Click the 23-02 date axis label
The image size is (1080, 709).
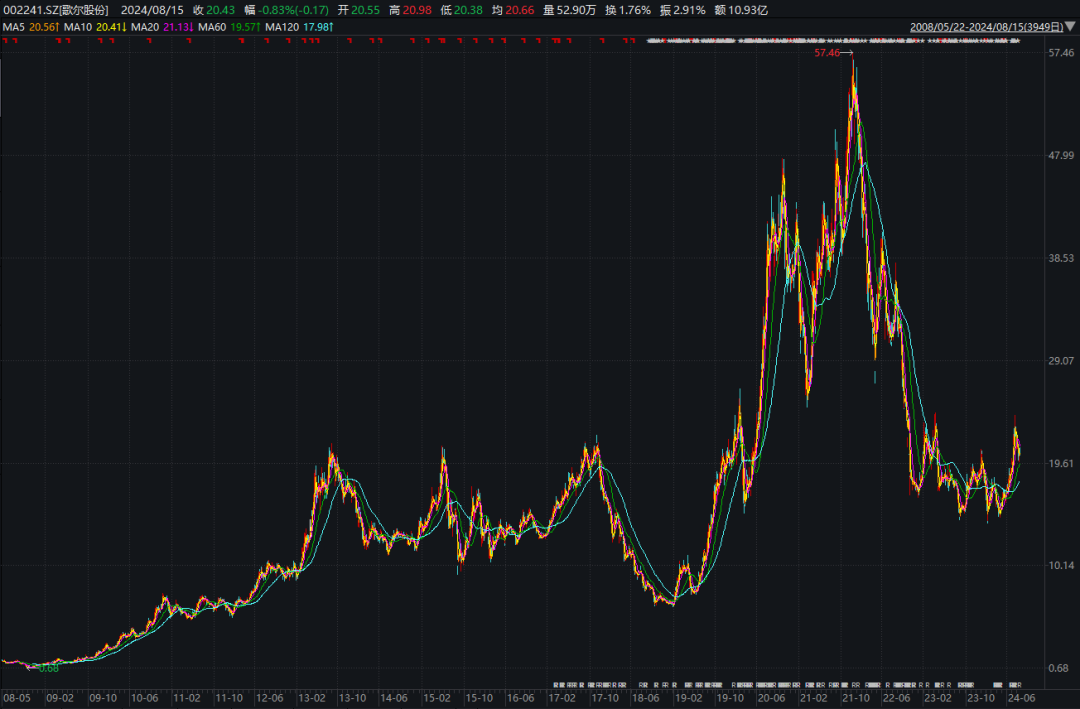(x=937, y=698)
